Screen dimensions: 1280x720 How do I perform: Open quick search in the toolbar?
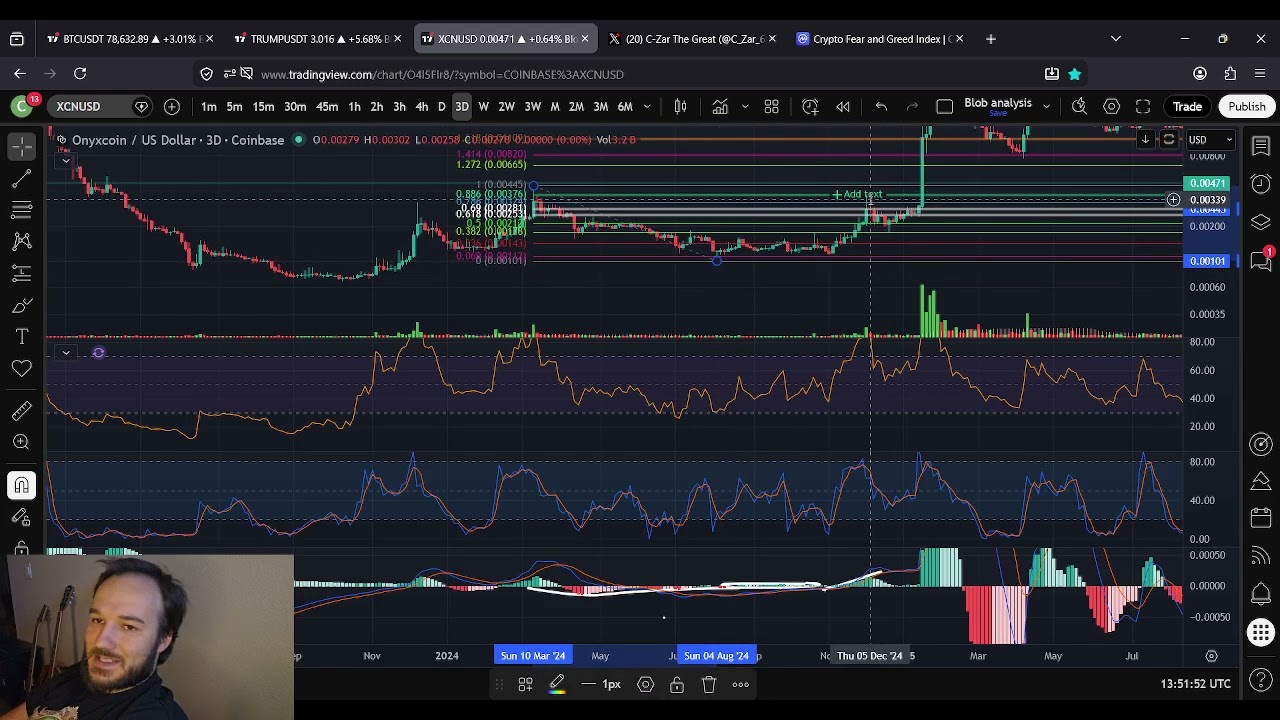1079,107
